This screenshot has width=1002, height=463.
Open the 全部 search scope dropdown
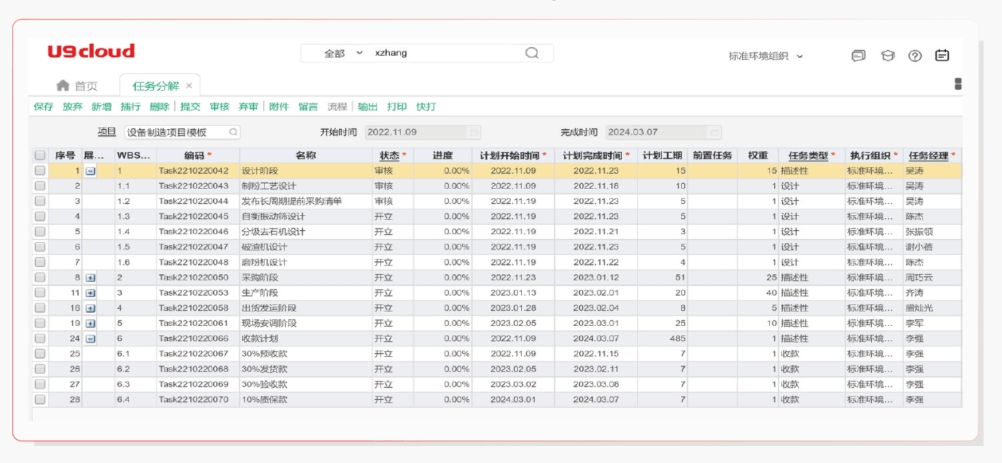point(343,54)
